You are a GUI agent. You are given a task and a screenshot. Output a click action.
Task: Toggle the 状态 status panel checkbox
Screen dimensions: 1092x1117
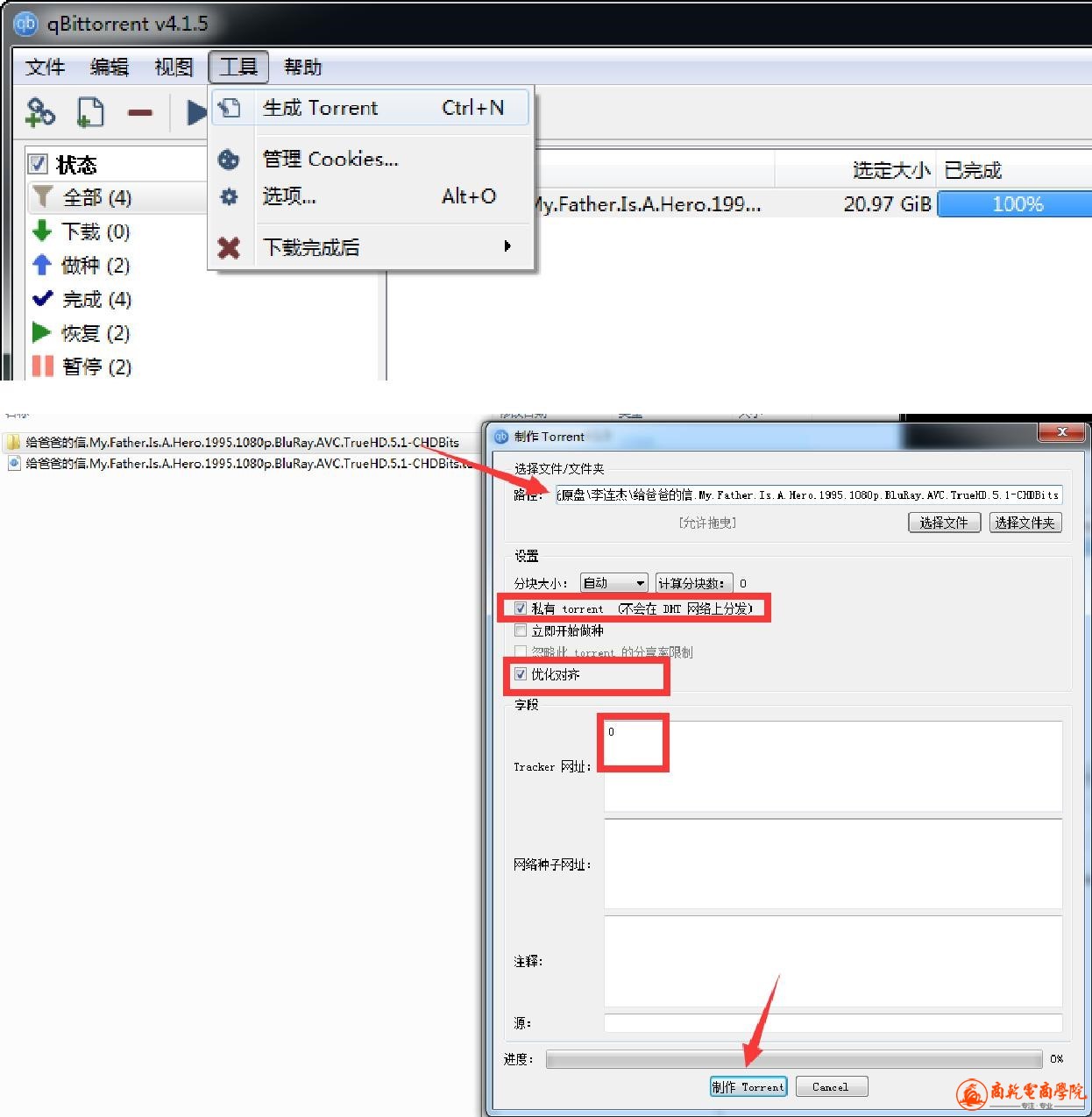coord(38,164)
